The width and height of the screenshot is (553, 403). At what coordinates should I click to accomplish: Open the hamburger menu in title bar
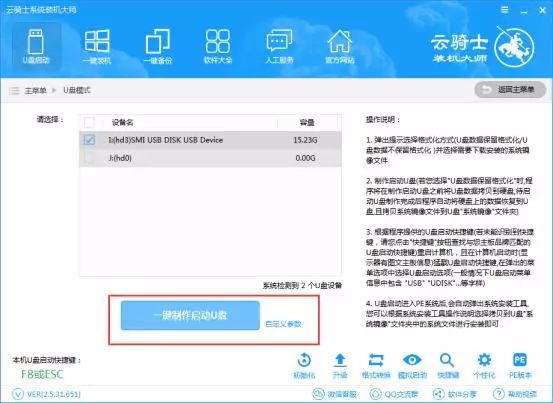(x=505, y=10)
